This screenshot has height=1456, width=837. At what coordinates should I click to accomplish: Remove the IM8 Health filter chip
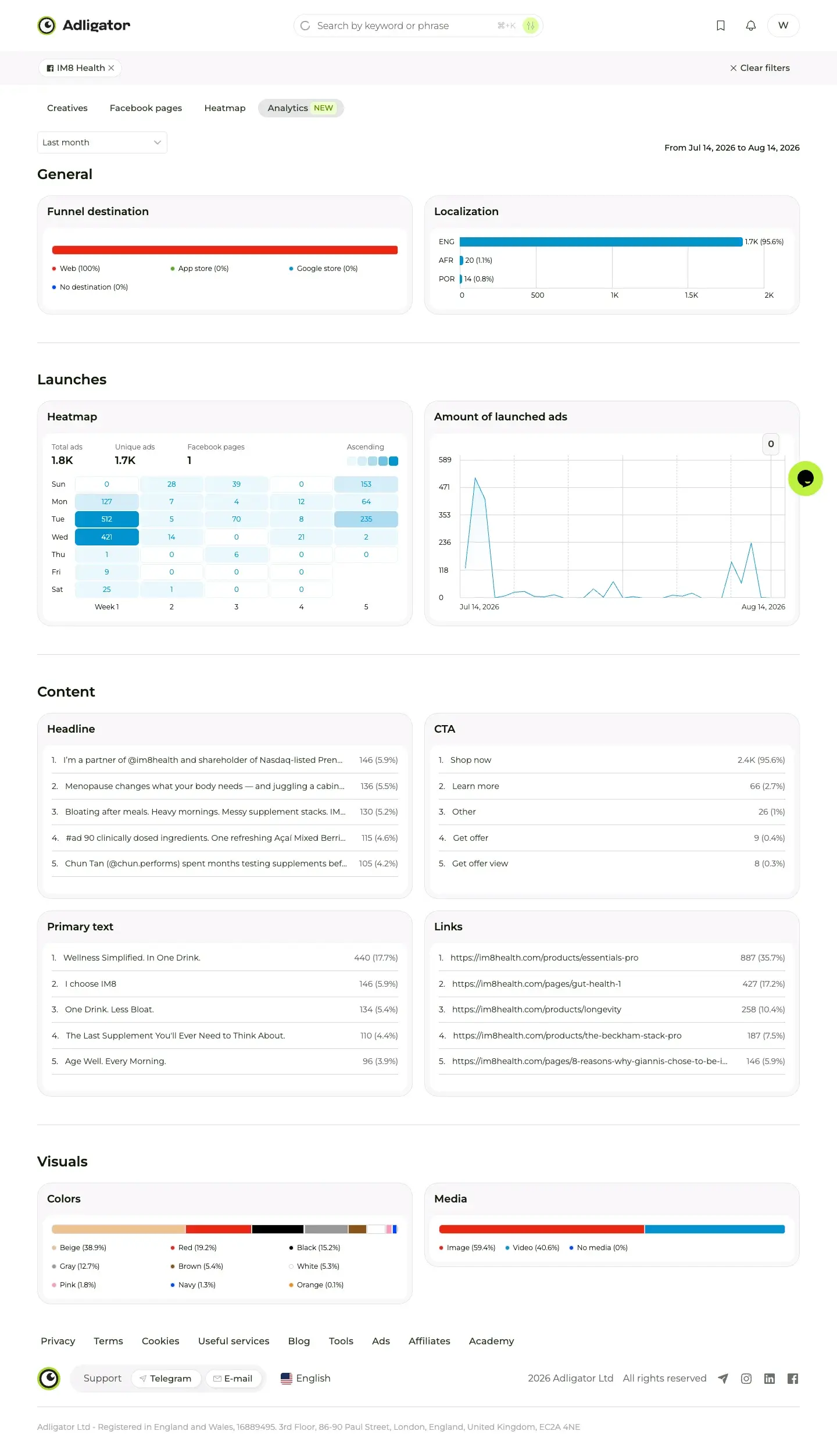(x=111, y=68)
